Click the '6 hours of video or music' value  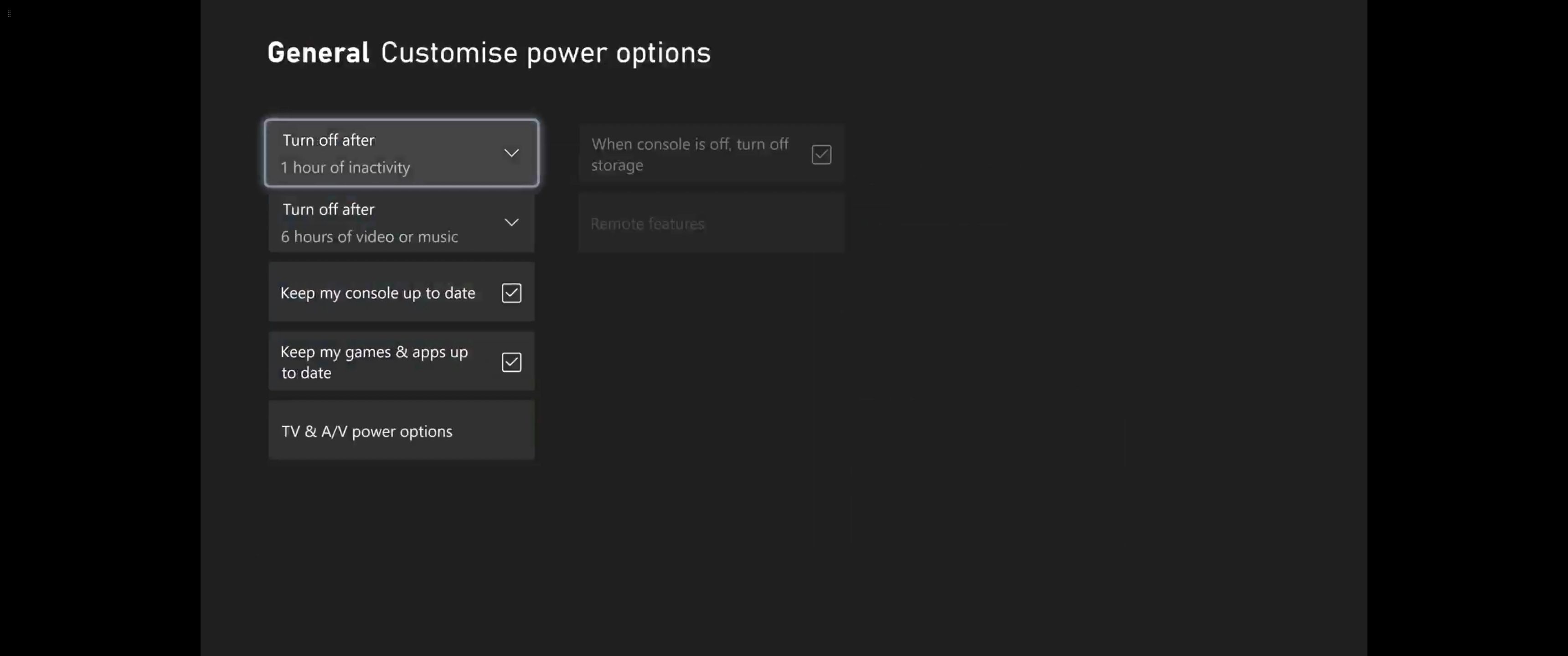pos(369,237)
